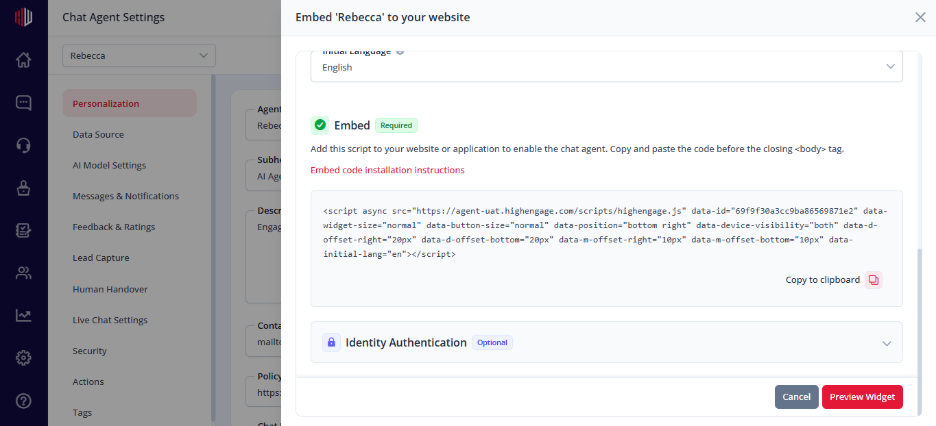Viewport: 936px width, 426px height.
Task: Click the green Required badge
Action: [396, 125]
